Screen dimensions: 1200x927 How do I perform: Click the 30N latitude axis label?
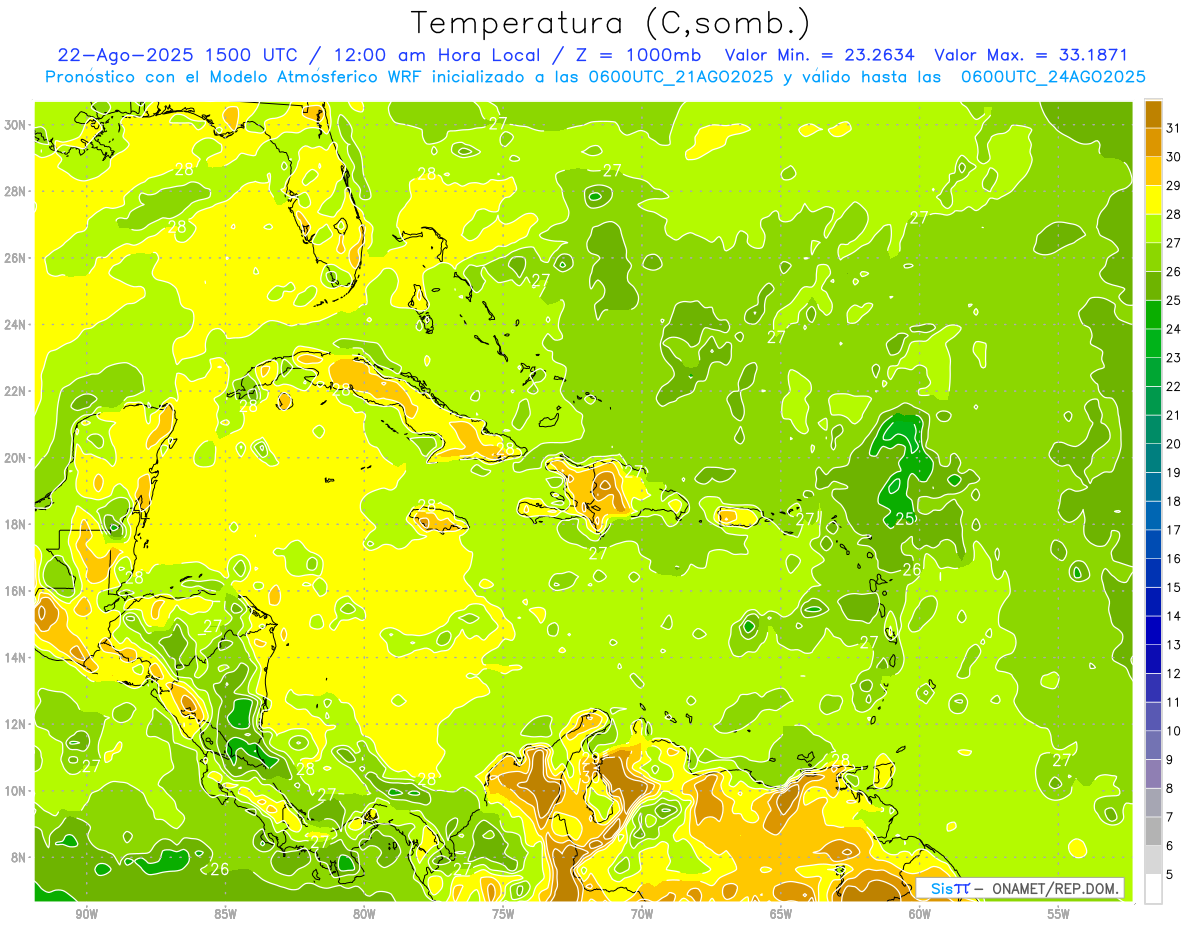[x=16, y=125]
